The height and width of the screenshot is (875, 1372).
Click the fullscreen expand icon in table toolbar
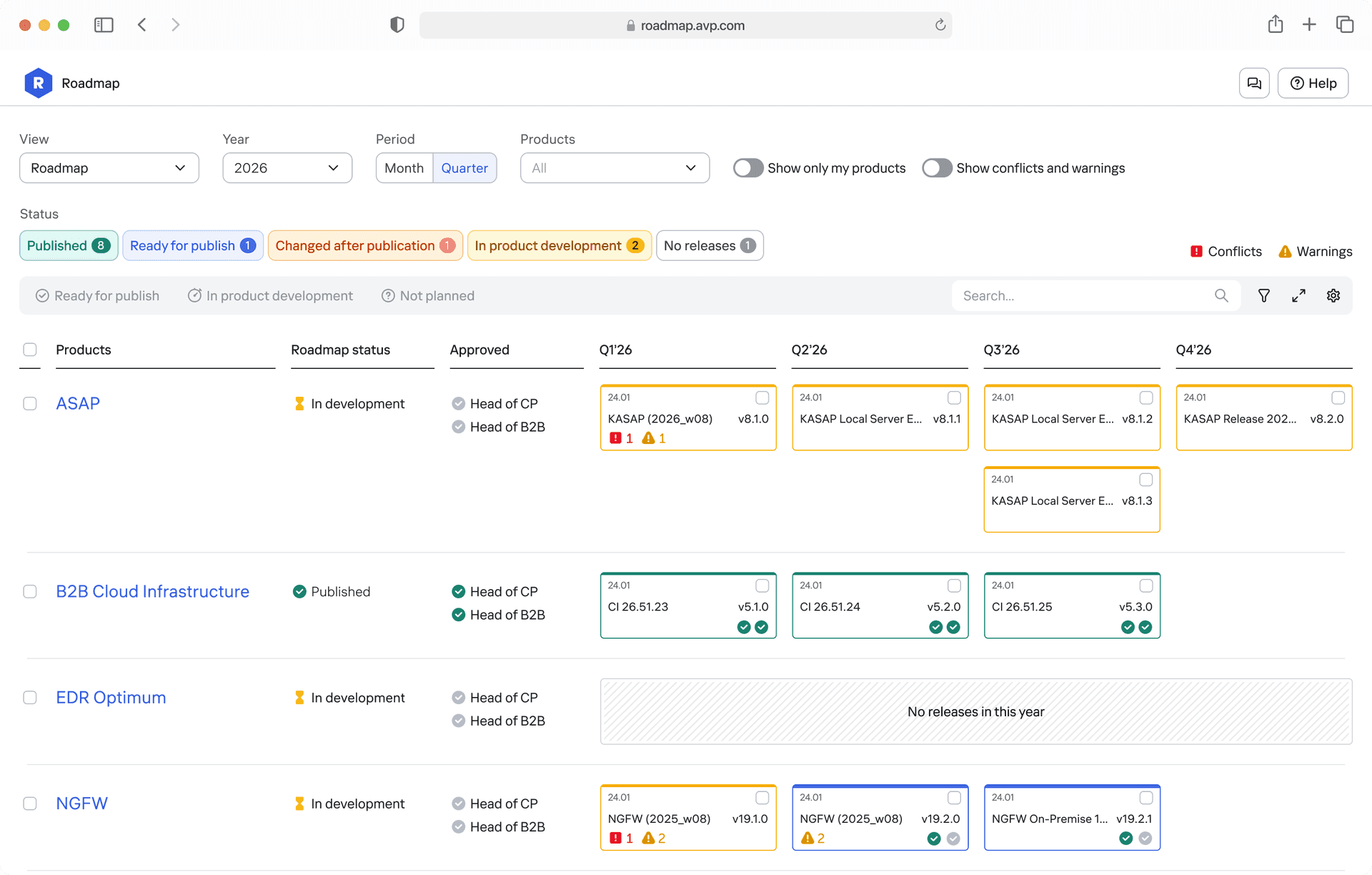1298,295
